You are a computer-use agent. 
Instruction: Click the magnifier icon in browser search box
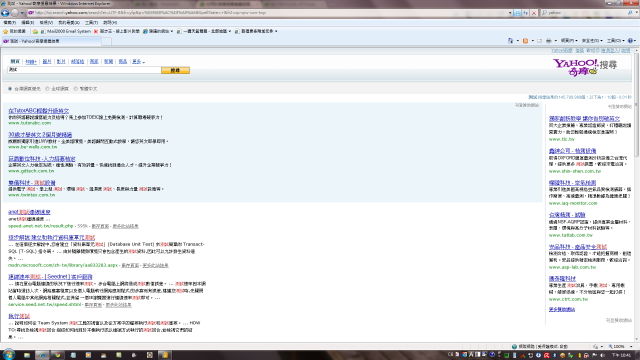tap(630, 13)
